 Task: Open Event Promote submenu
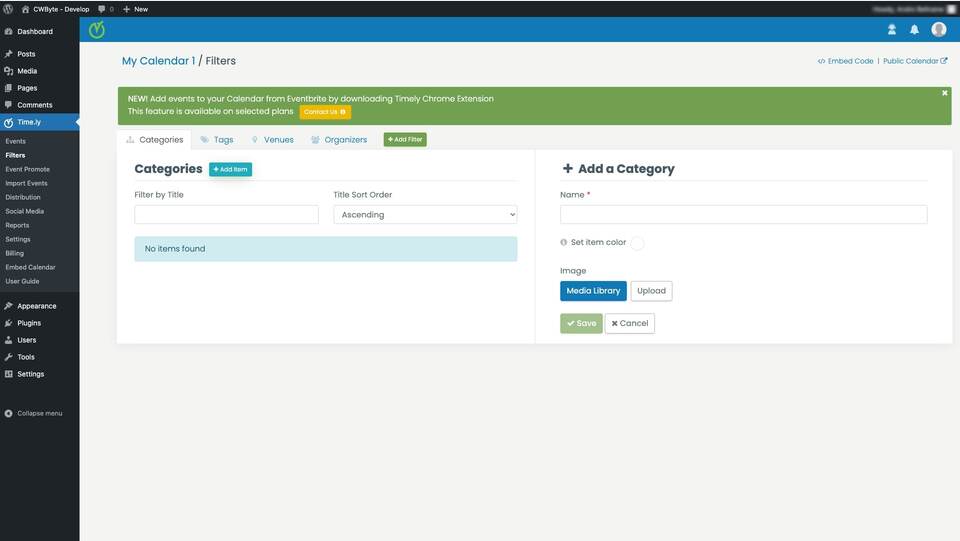pyautogui.click(x=28, y=170)
